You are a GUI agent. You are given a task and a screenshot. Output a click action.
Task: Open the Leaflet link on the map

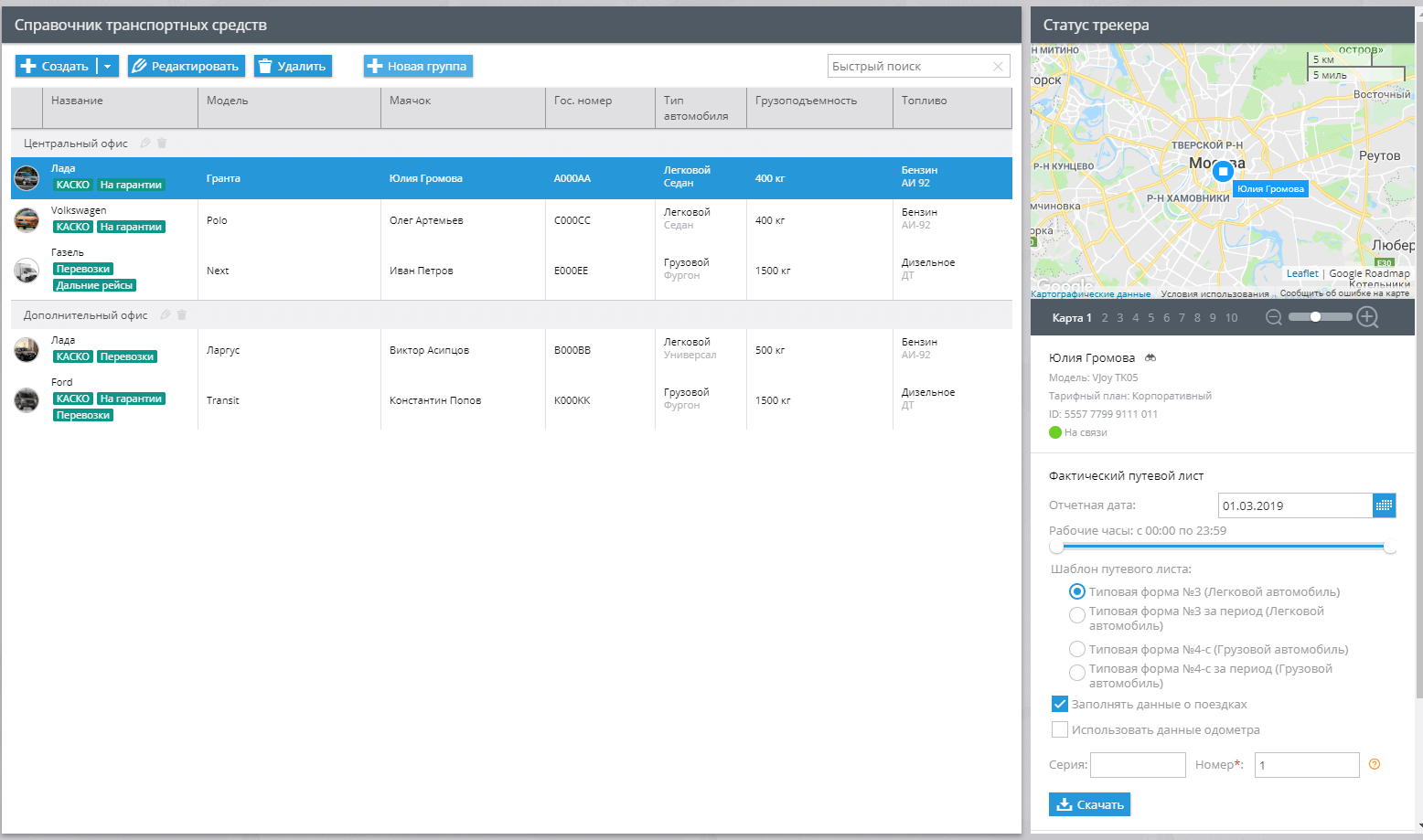pyautogui.click(x=1302, y=273)
